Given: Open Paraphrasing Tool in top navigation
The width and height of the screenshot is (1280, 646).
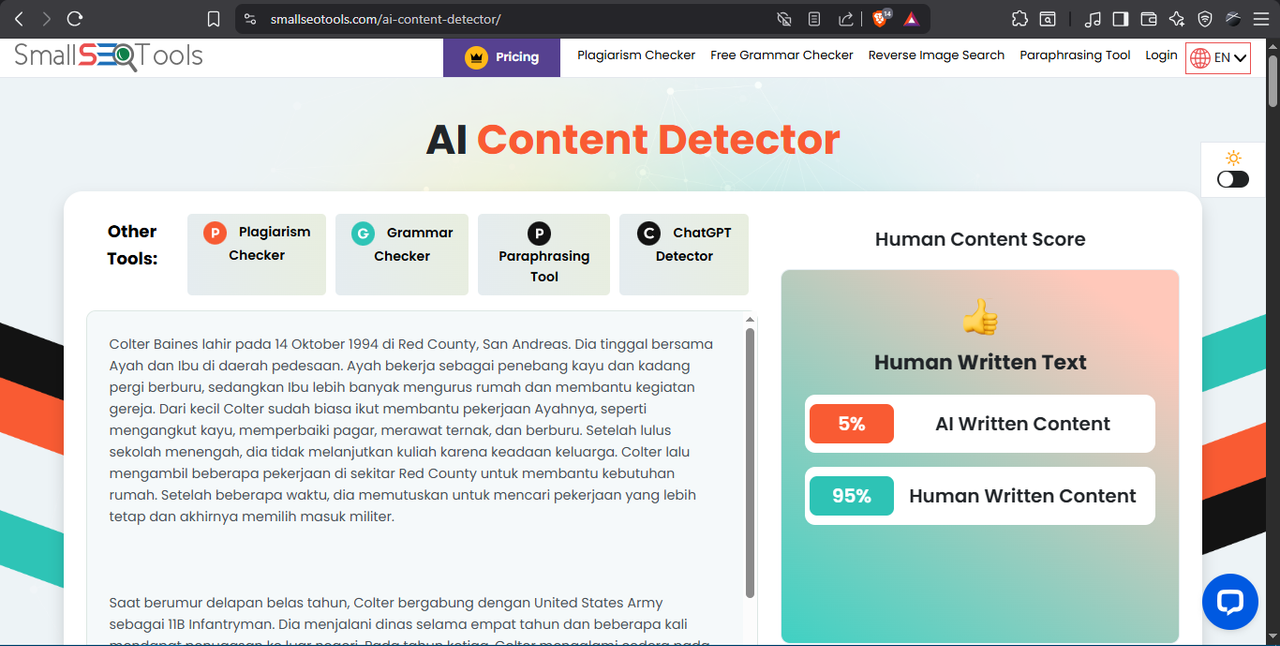Looking at the screenshot, I should (x=1075, y=55).
